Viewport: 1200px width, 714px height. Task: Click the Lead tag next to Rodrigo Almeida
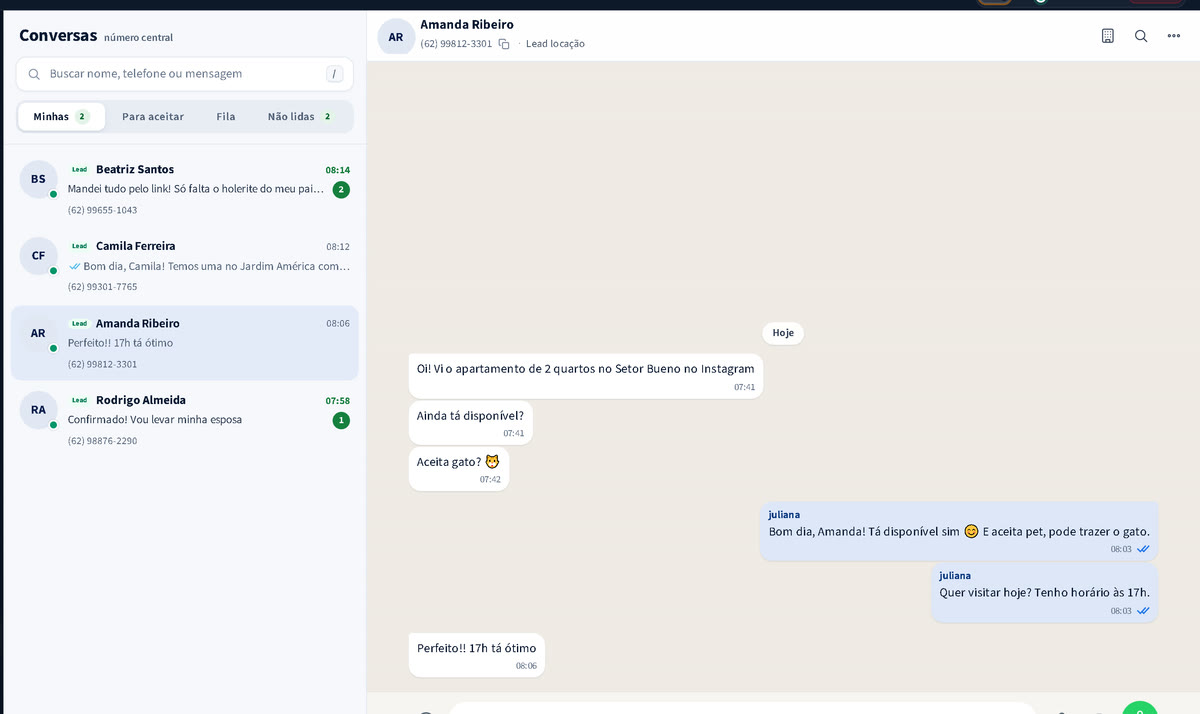(79, 400)
